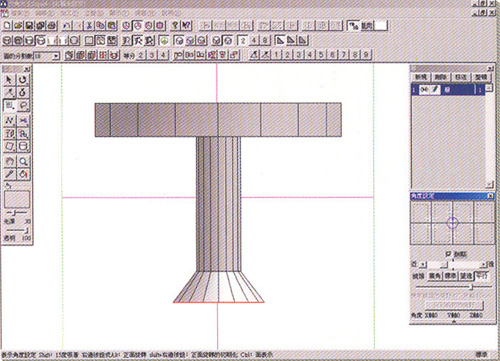
Task: Click the layer list scroll-up arrow
Action: (x=489, y=88)
